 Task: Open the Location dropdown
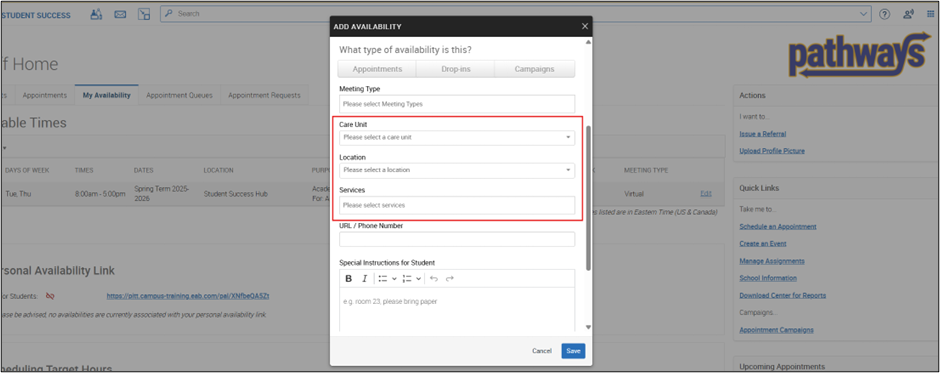[x=457, y=170]
